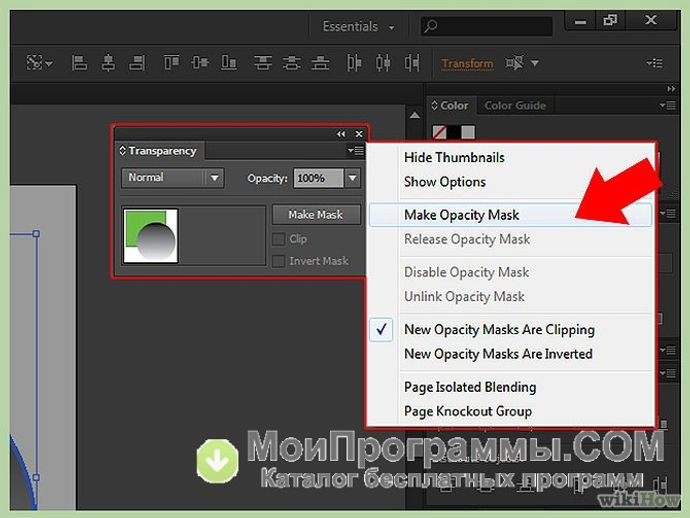Click the empty mask thumbnail slot
This screenshot has height=518, width=690.
click(x=222, y=235)
